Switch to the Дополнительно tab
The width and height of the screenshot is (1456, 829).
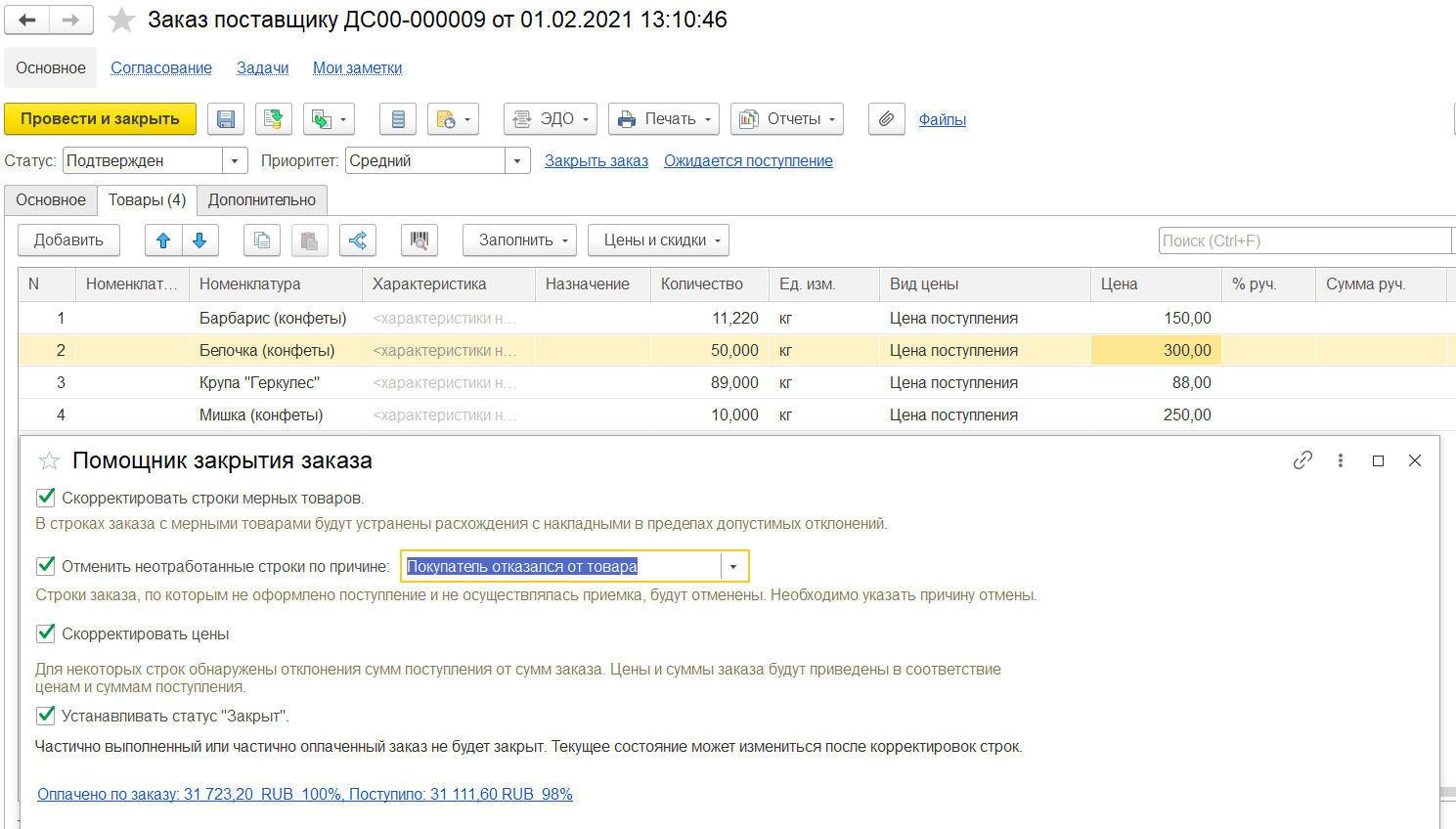point(262,199)
